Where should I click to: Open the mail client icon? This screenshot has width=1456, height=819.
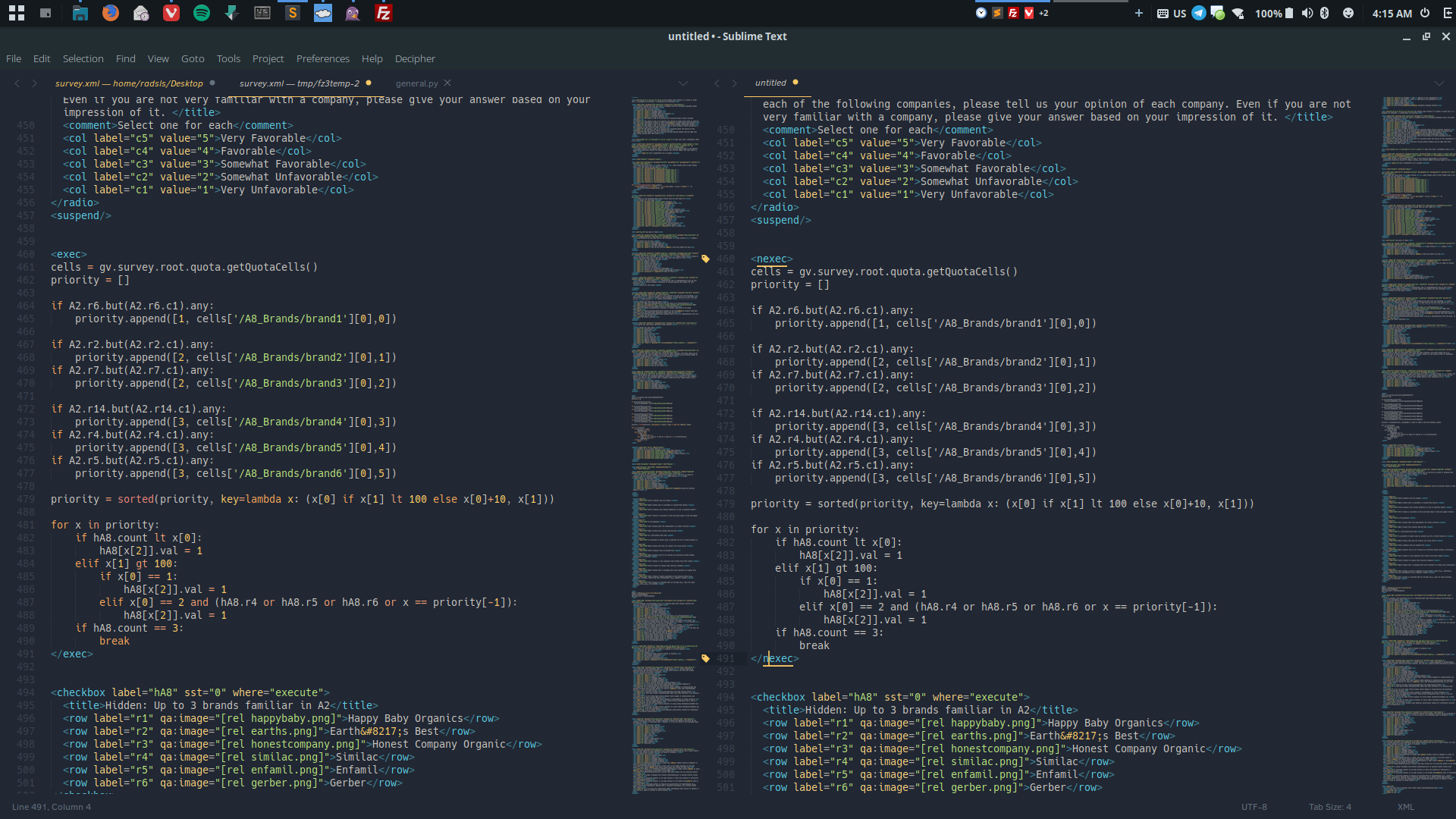(141, 13)
